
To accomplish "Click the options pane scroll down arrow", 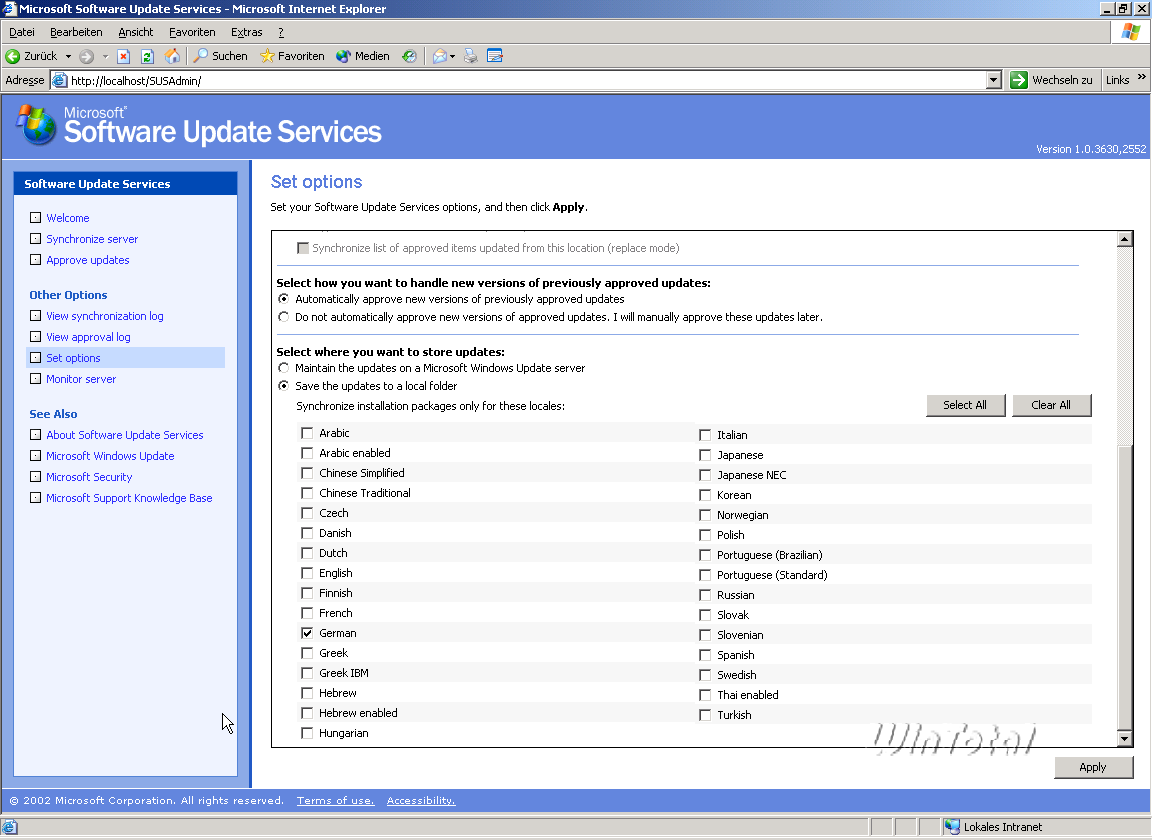I will tap(1125, 739).
